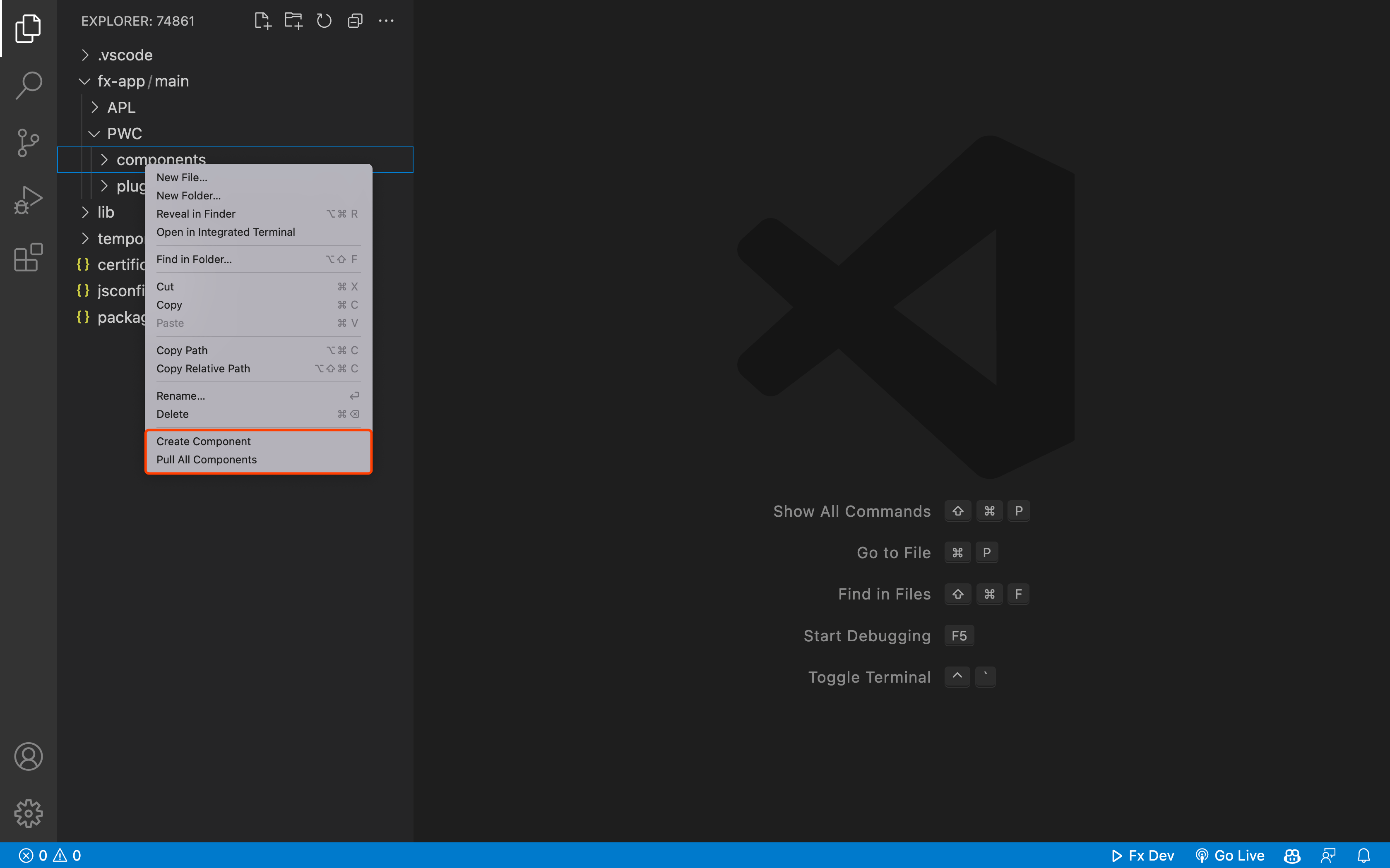Collapse the PWC folder
1390x868 pixels.
coord(235,134)
